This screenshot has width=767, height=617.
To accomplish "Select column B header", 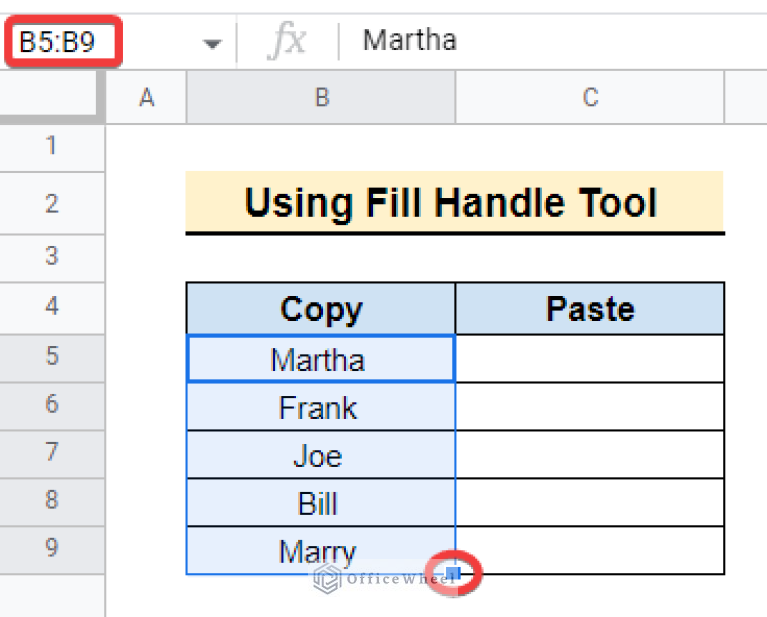I will 321,97.
